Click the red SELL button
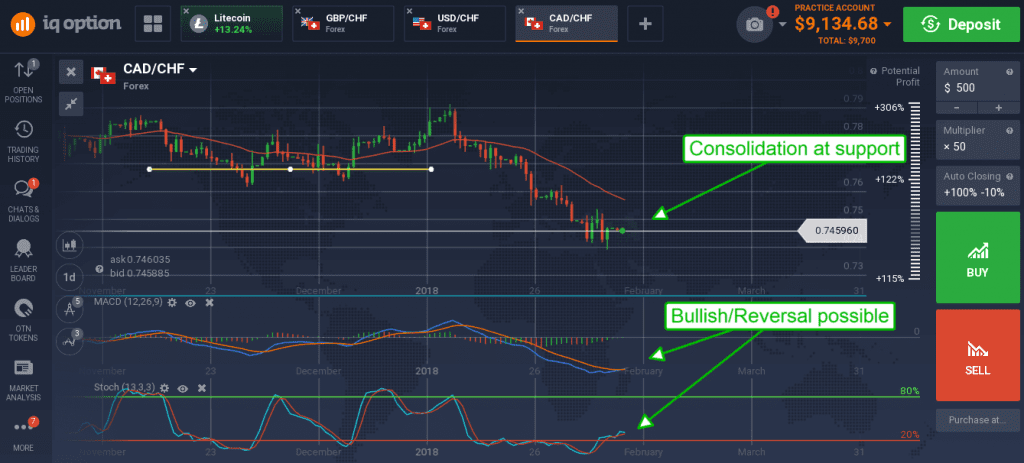1024x463 pixels. [x=978, y=355]
